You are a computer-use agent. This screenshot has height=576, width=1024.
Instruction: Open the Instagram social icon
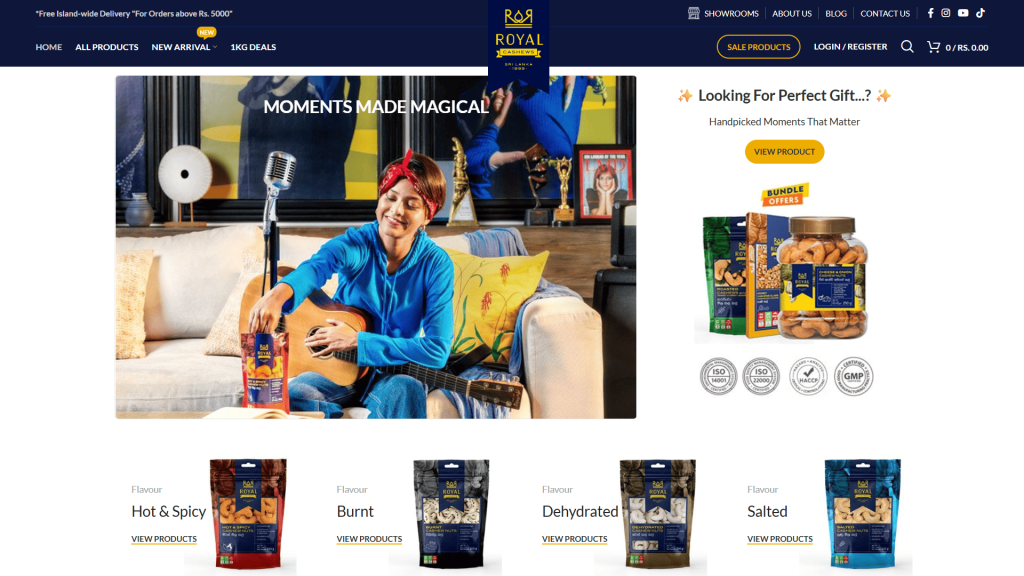pyautogui.click(x=946, y=13)
